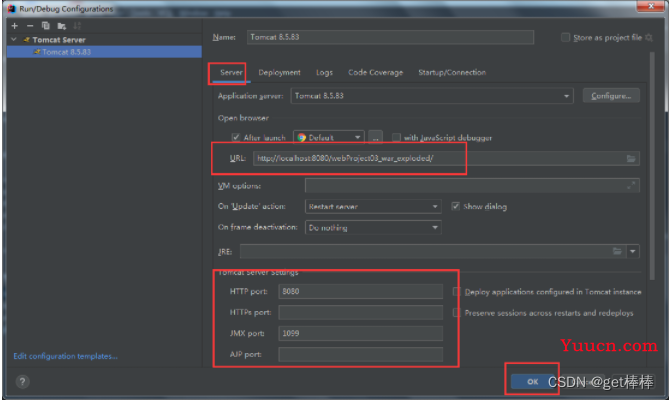Click the gear icon beside Store as project file
670x400 pixels.
tap(649, 38)
